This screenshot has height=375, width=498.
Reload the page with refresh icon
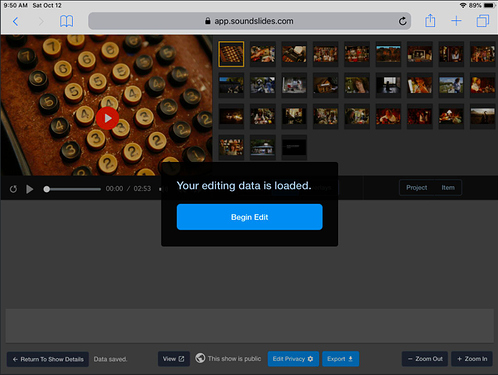pyautogui.click(x=402, y=21)
